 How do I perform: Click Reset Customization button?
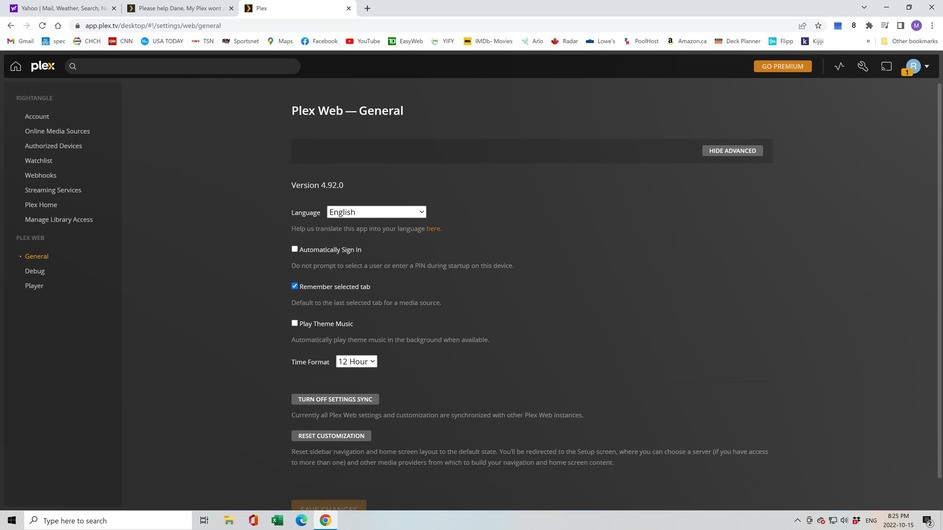pyautogui.click(x=331, y=436)
